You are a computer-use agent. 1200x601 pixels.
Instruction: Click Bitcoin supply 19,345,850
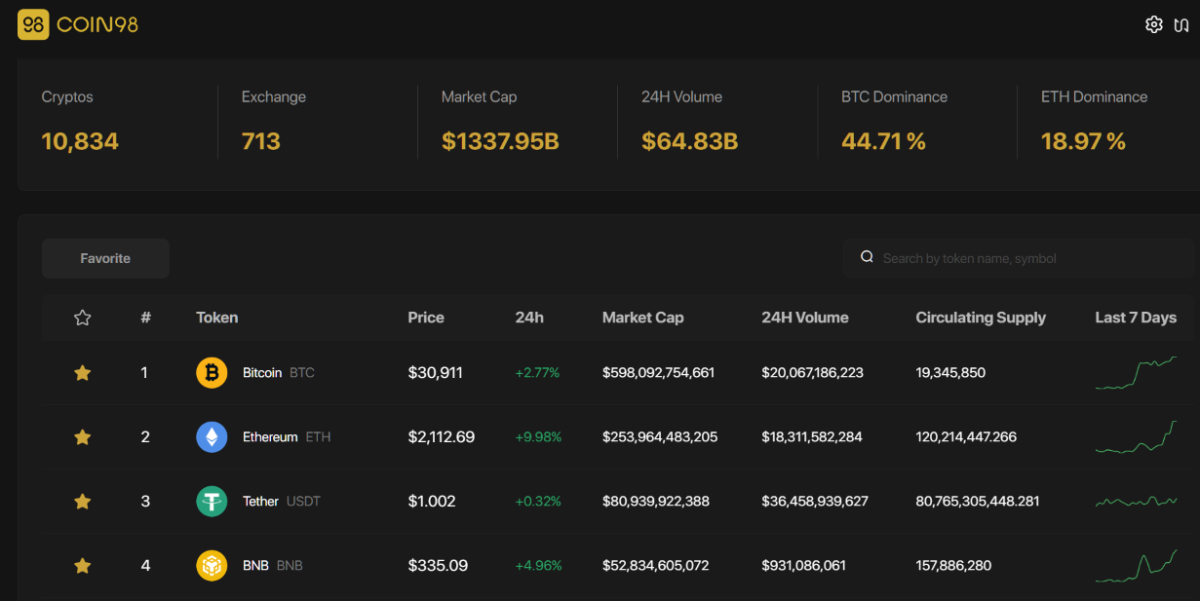click(x=951, y=373)
